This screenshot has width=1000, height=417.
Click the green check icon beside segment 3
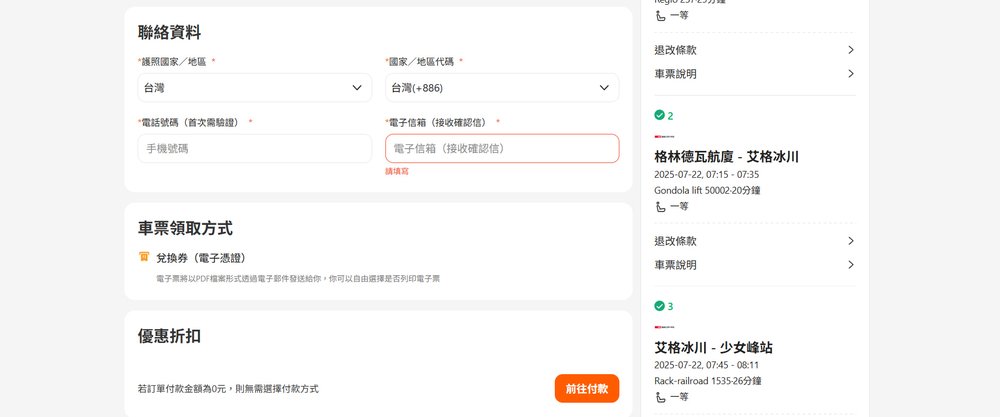coord(659,306)
